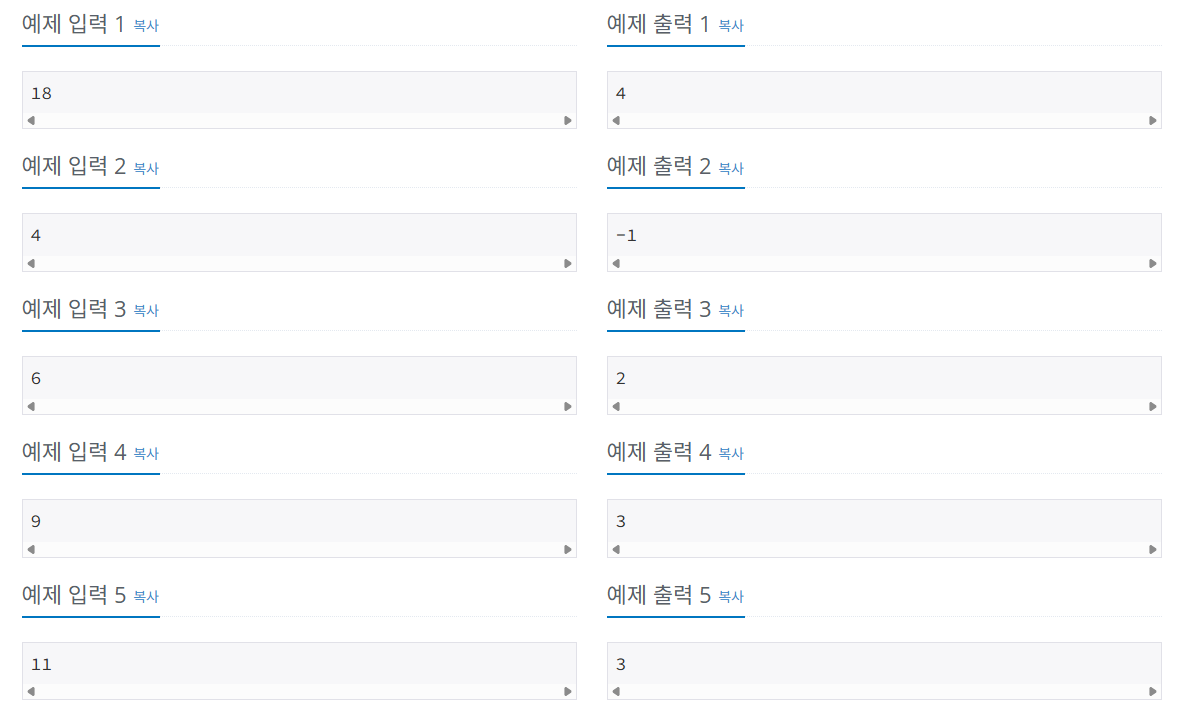Image resolution: width=1181 pixels, height=712 pixels.
Task: Click inside the sample input box showing 11
Action: [x=299, y=664]
